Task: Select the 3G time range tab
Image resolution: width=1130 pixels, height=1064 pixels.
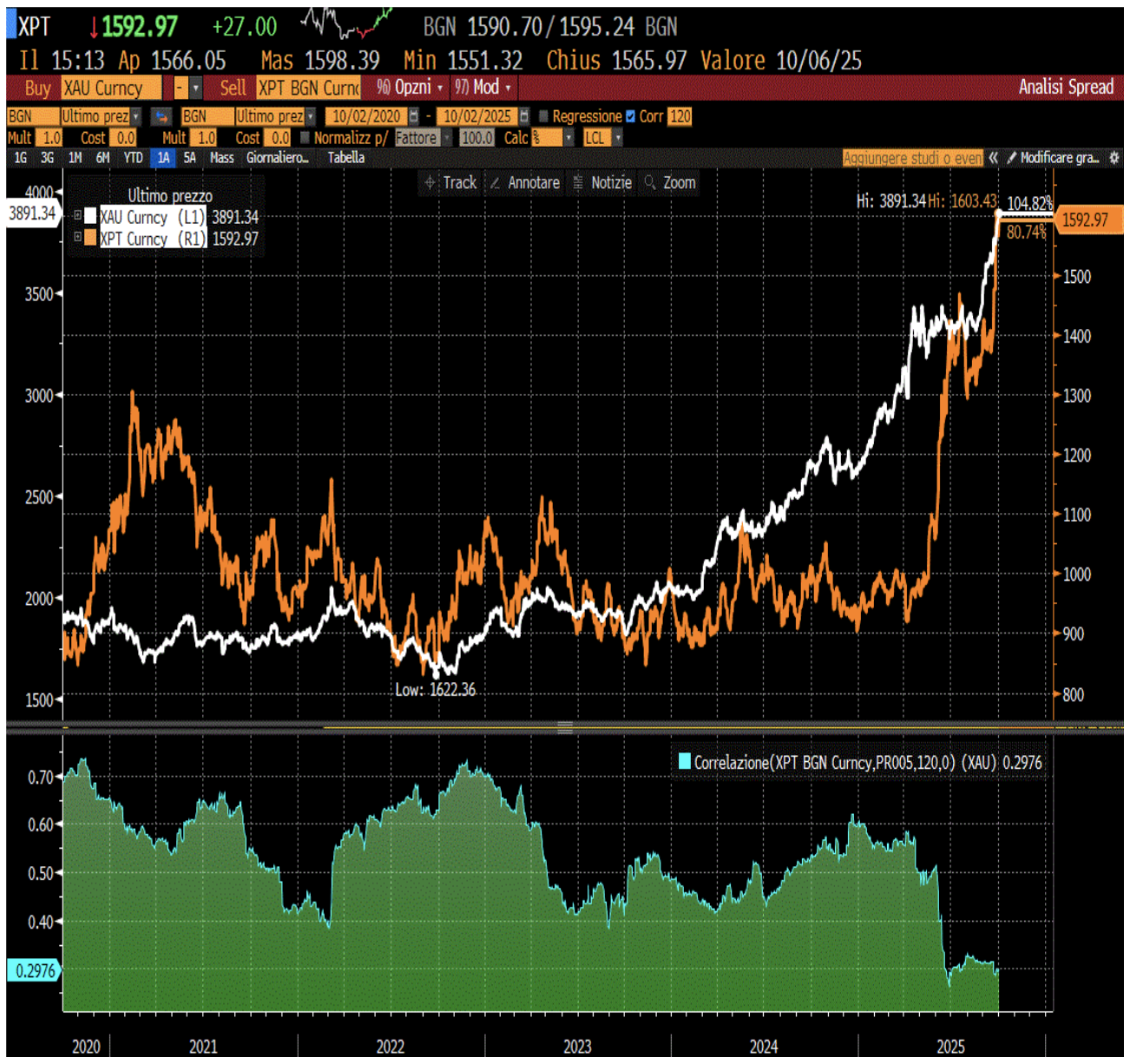Action: pos(48,158)
